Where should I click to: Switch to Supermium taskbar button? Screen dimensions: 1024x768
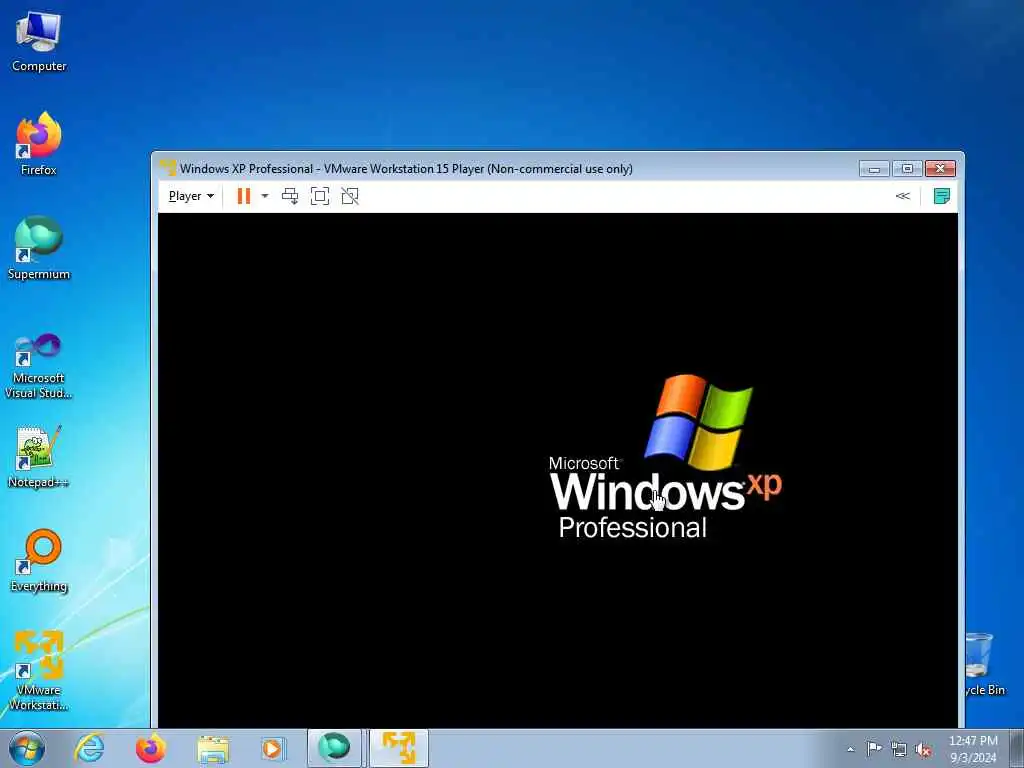[x=334, y=748]
